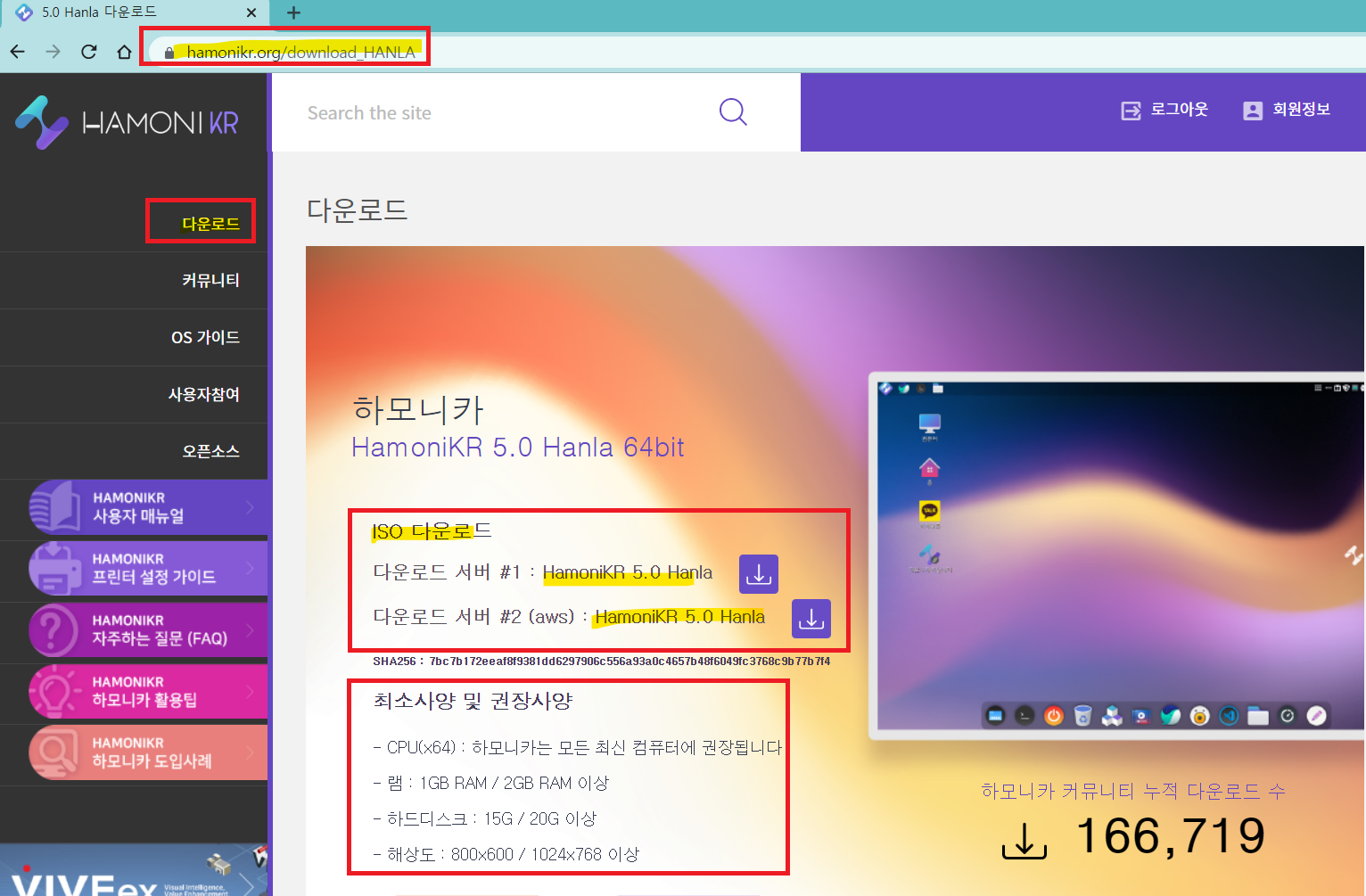The height and width of the screenshot is (896, 1366).
Task: Click the 로그아웃 icon
Action: [1131, 111]
